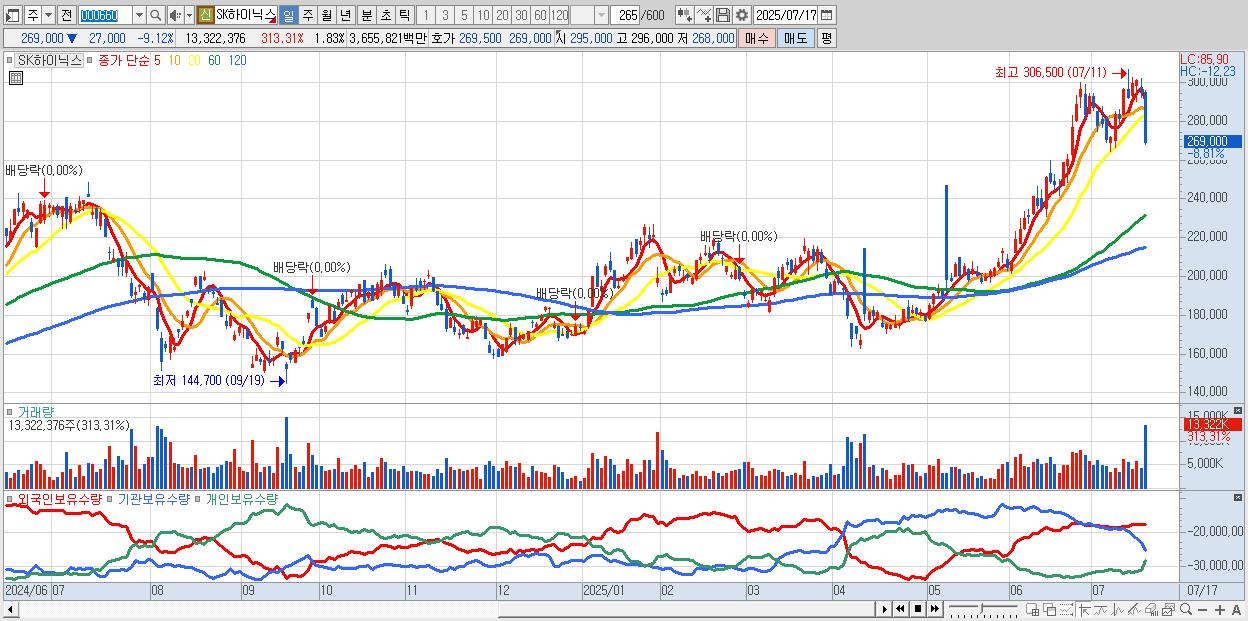
Task: Zoom in chart with the plus icon
Action: coord(1220,609)
